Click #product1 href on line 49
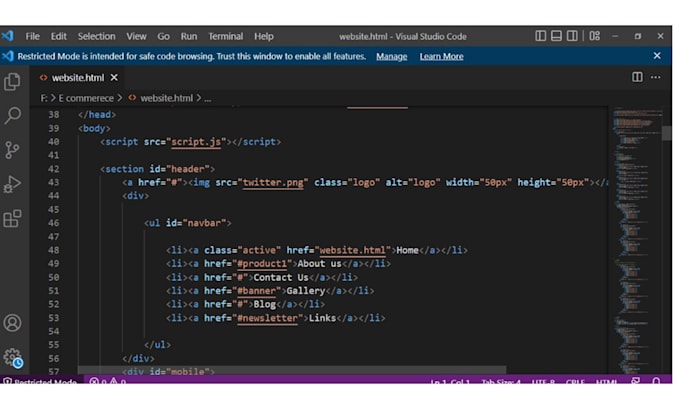This screenshot has height=409, width=680. click(262, 264)
